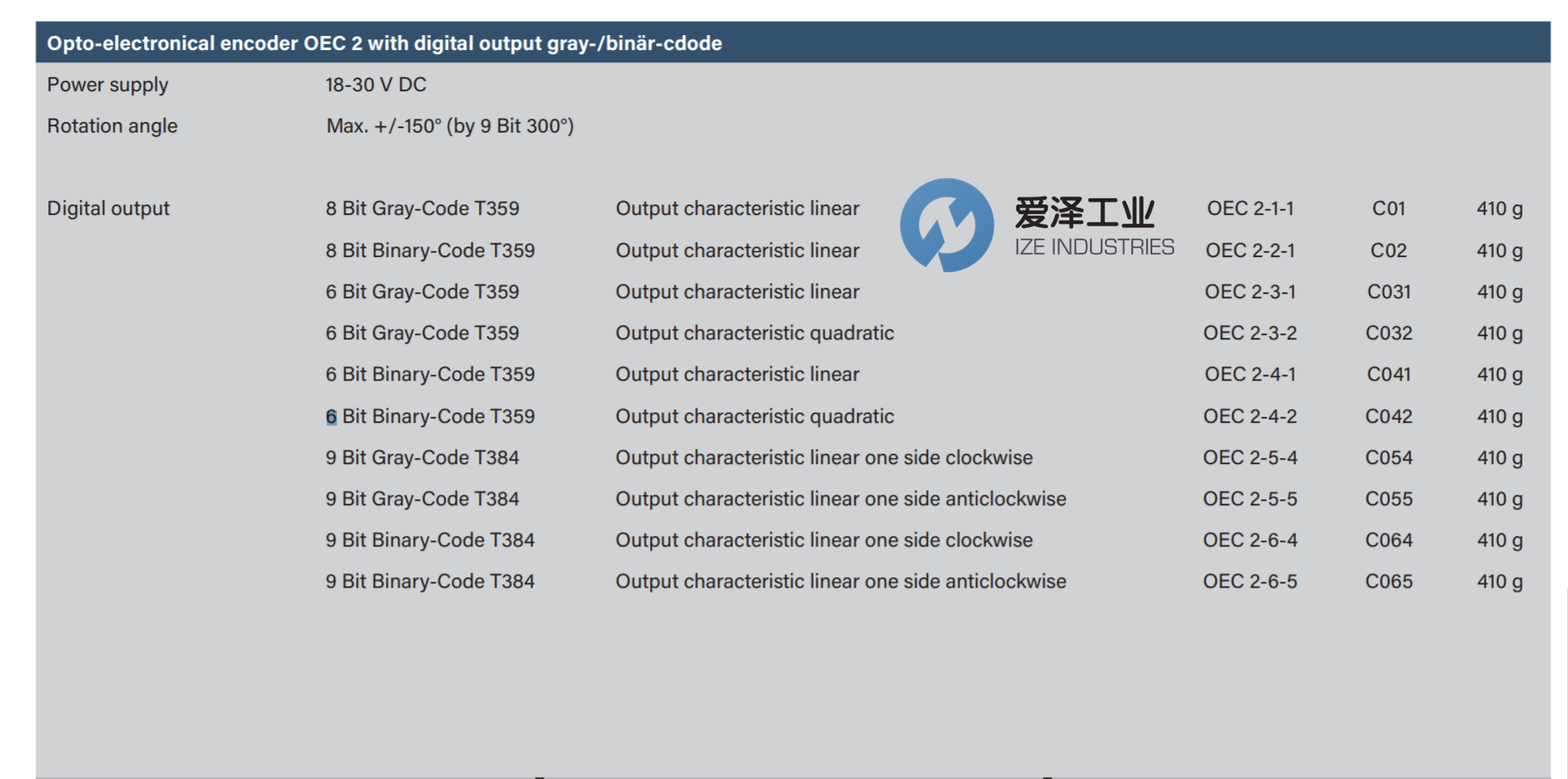Click the blue IZE Industries circular logo
This screenshot has width=1568, height=779.
946,225
